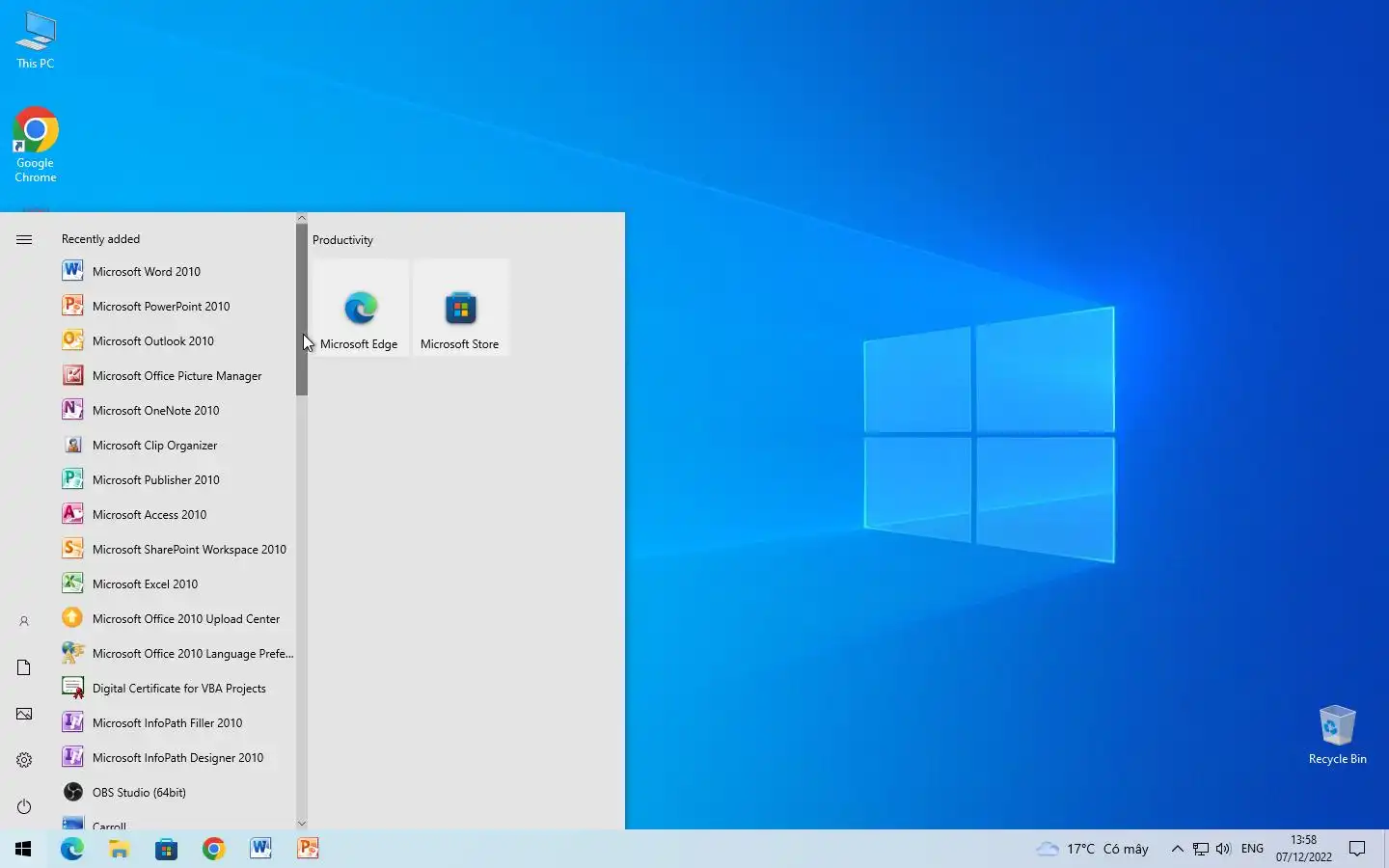This screenshot has width=1389, height=868.
Task: Launch Microsoft InfoPath Designer 2010
Action: click(176, 758)
